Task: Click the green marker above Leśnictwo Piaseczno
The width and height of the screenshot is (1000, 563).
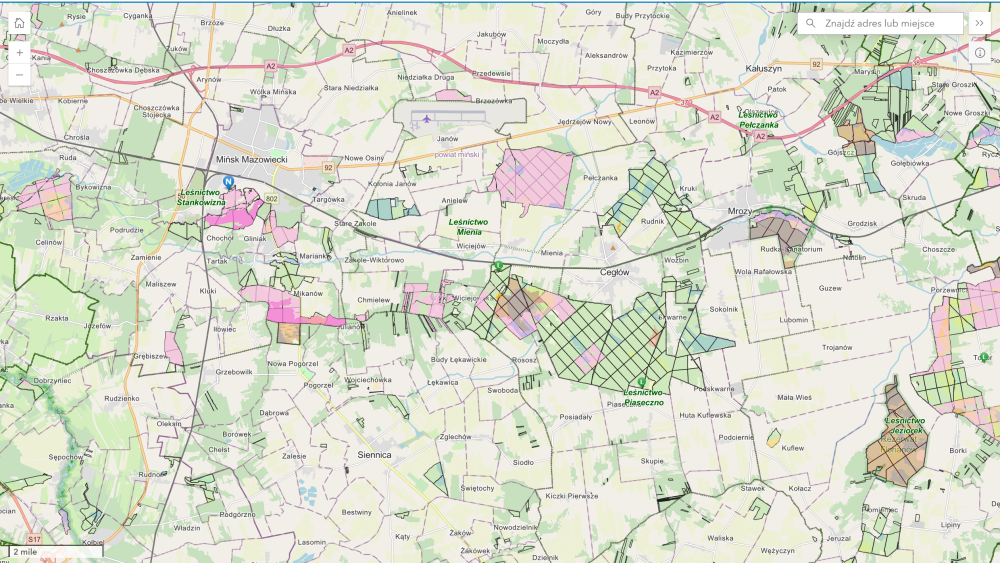Action: pyautogui.click(x=640, y=381)
